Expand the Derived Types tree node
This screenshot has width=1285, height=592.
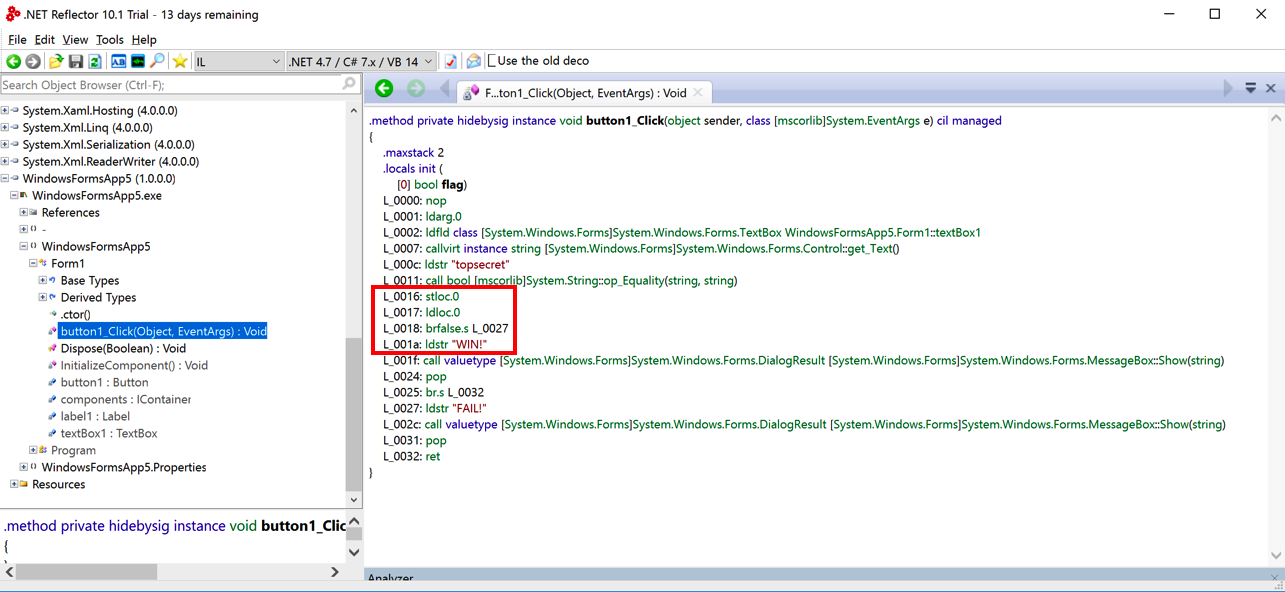(43, 298)
